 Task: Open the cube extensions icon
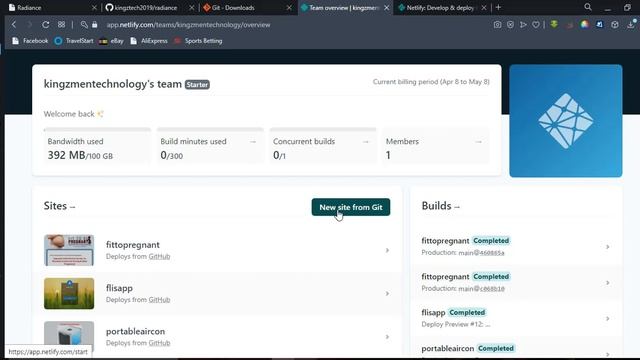click(615, 24)
